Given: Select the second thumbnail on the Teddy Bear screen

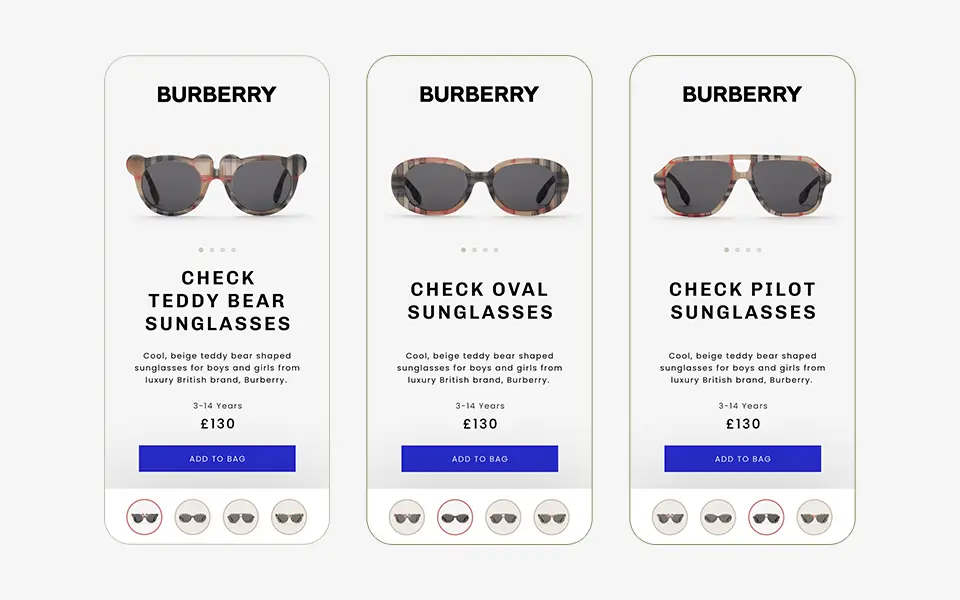Looking at the screenshot, I should point(193,517).
